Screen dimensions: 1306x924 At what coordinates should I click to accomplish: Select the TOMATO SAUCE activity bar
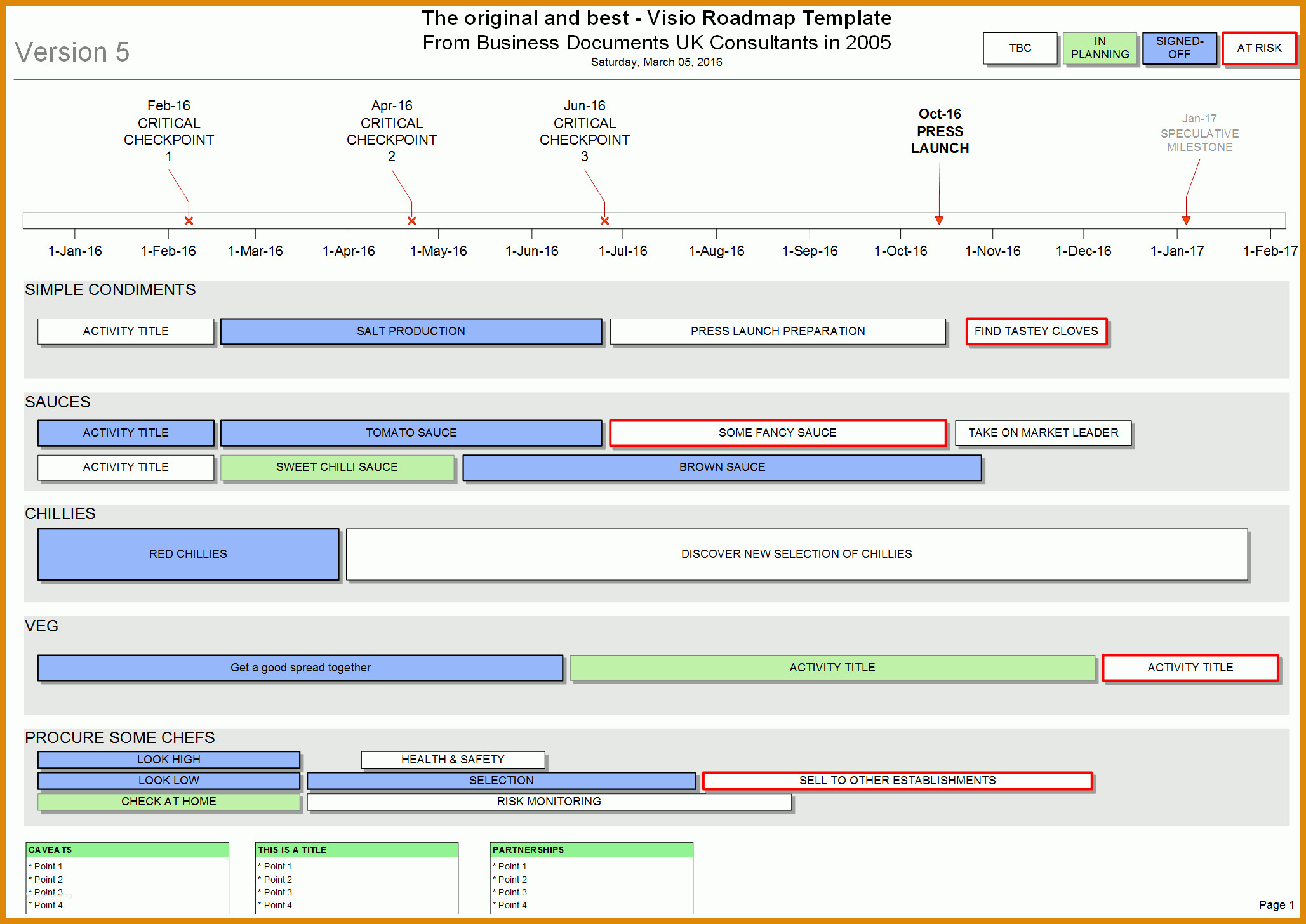pyautogui.click(x=411, y=433)
